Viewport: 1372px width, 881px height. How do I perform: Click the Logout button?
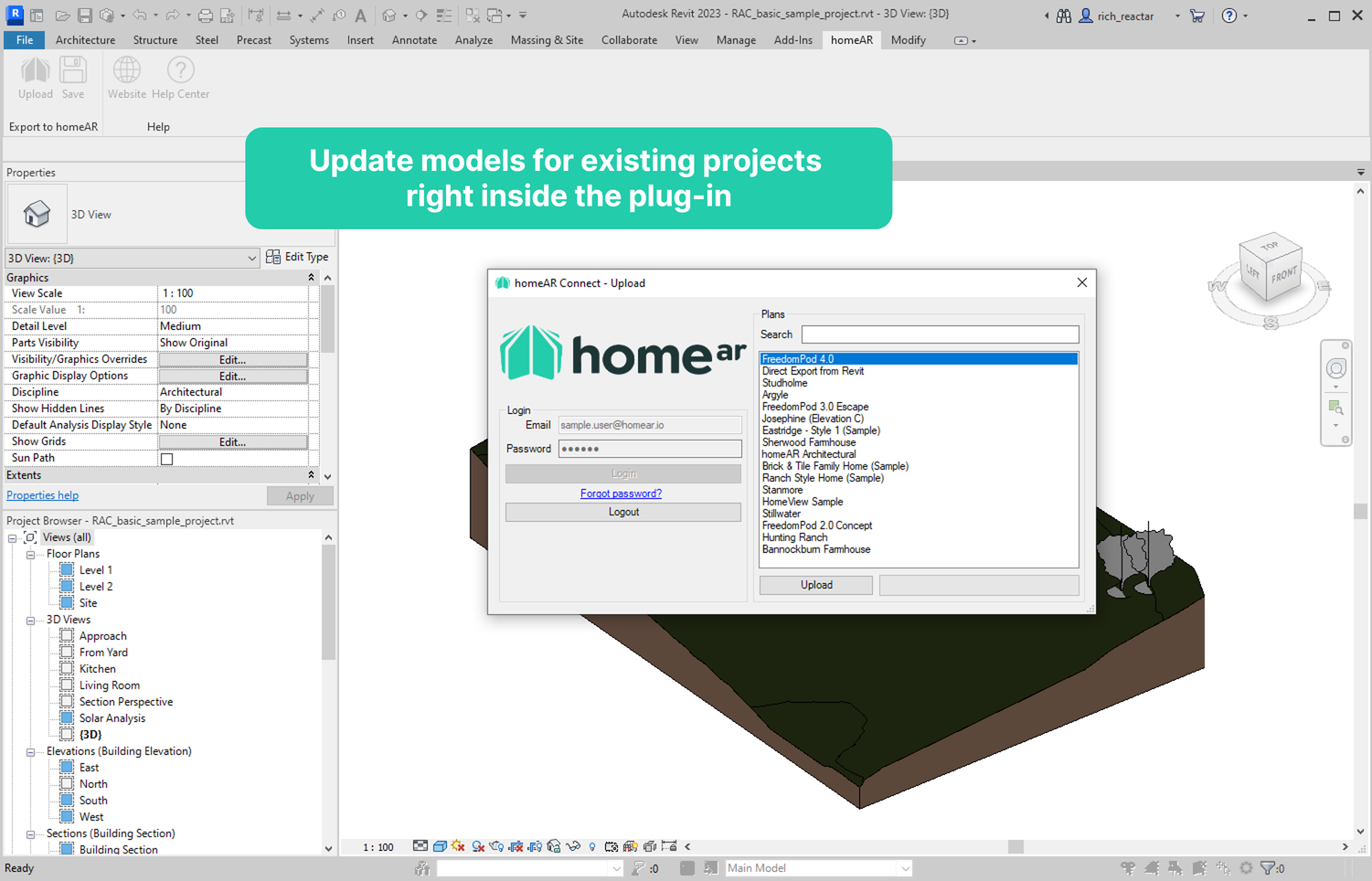pos(623,513)
